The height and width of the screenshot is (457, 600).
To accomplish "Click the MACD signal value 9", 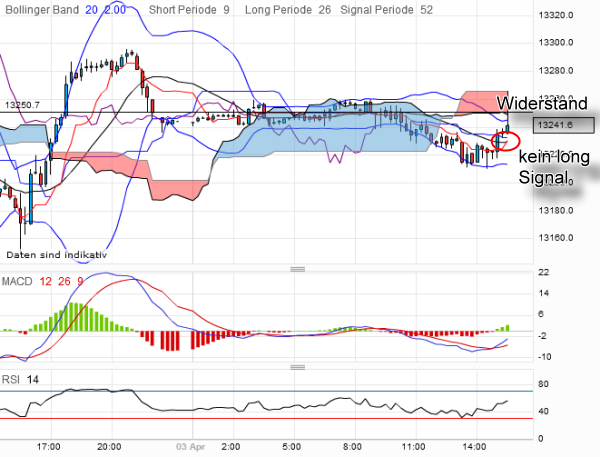I will point(80,282).
